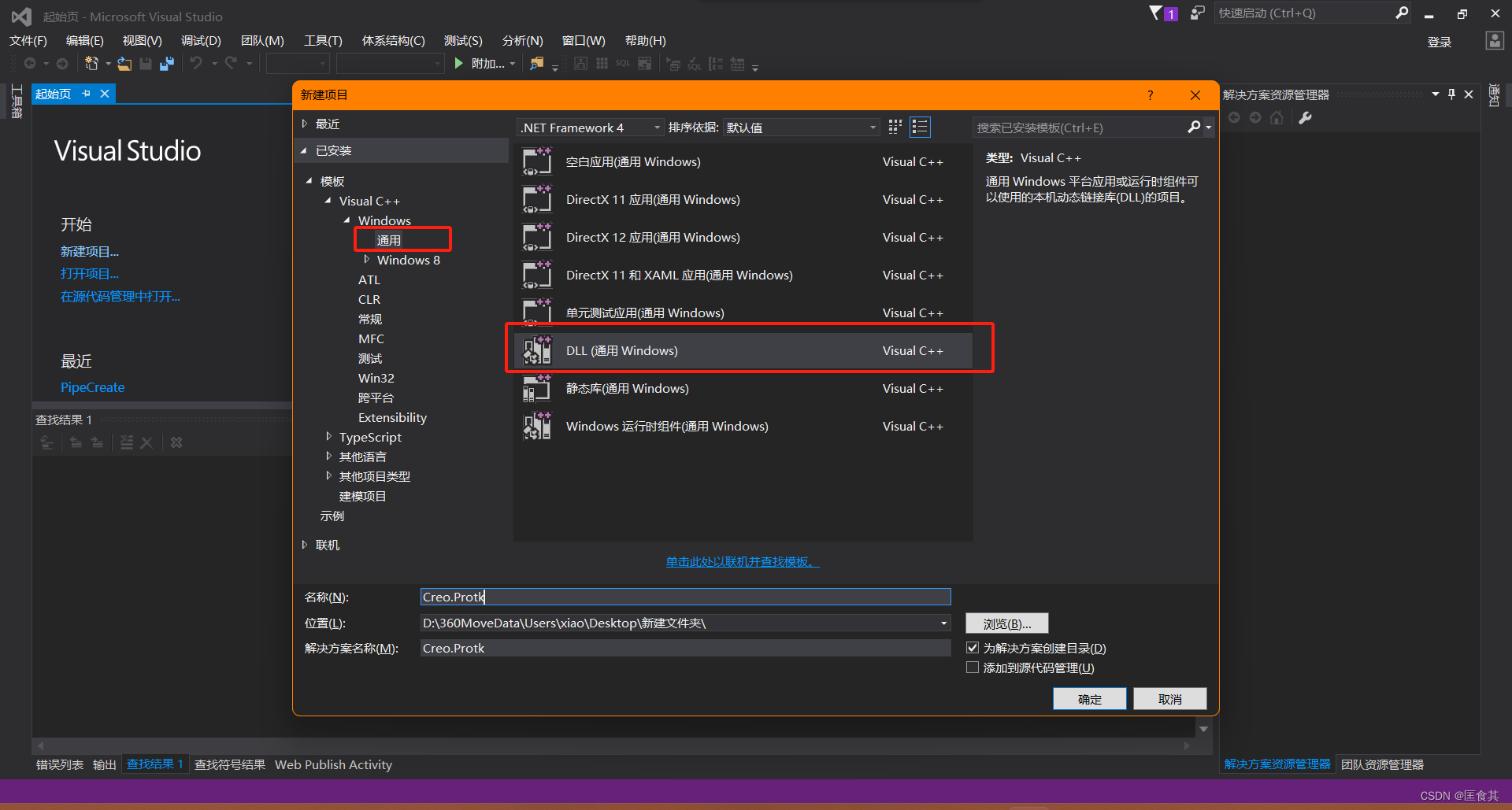Click the project name input field
Viewport: 1512px width, 810px height.
click(x=685, y=597)
